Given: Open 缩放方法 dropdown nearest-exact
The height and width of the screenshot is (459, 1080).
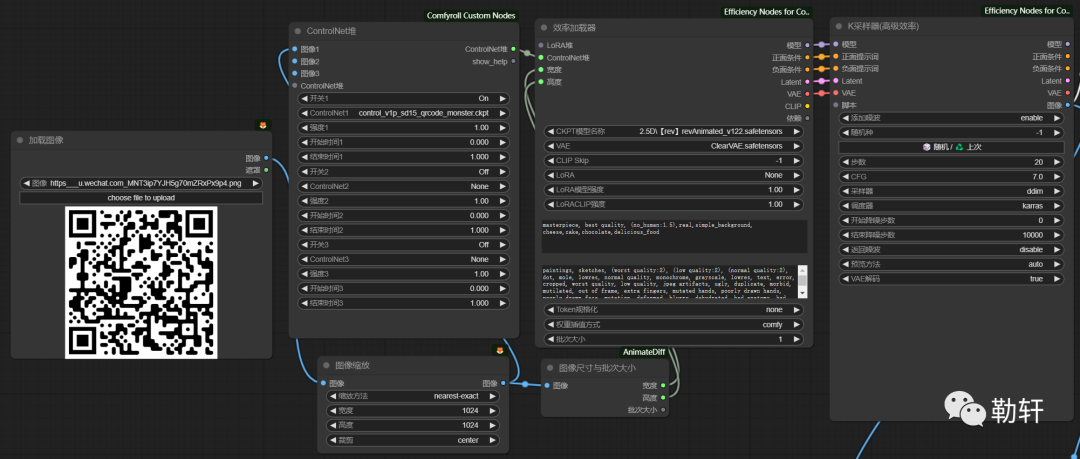Looking at the screenshot, I should tap(413, 396).
